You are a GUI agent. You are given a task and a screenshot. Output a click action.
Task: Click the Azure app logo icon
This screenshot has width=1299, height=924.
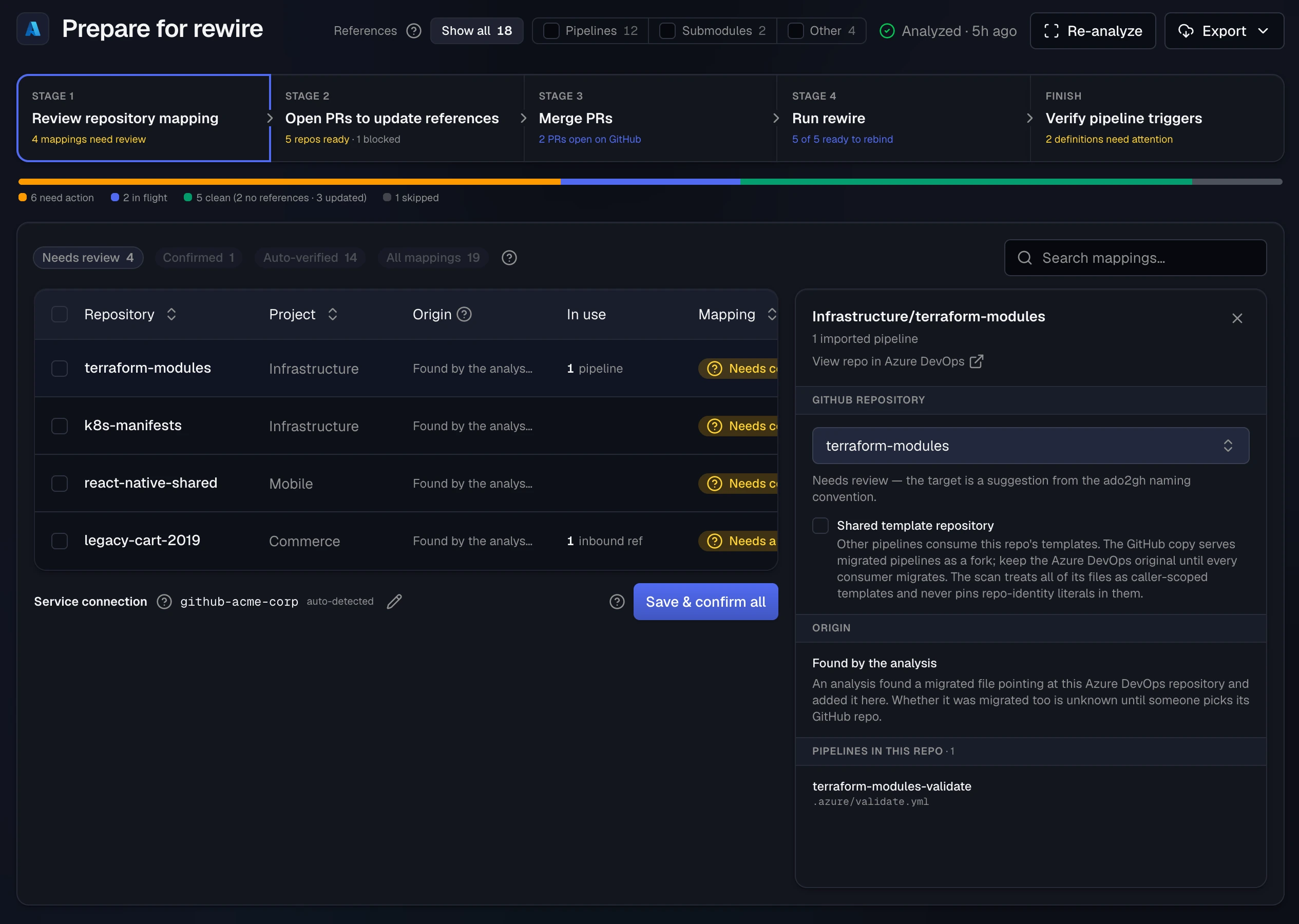pos(33,29)
